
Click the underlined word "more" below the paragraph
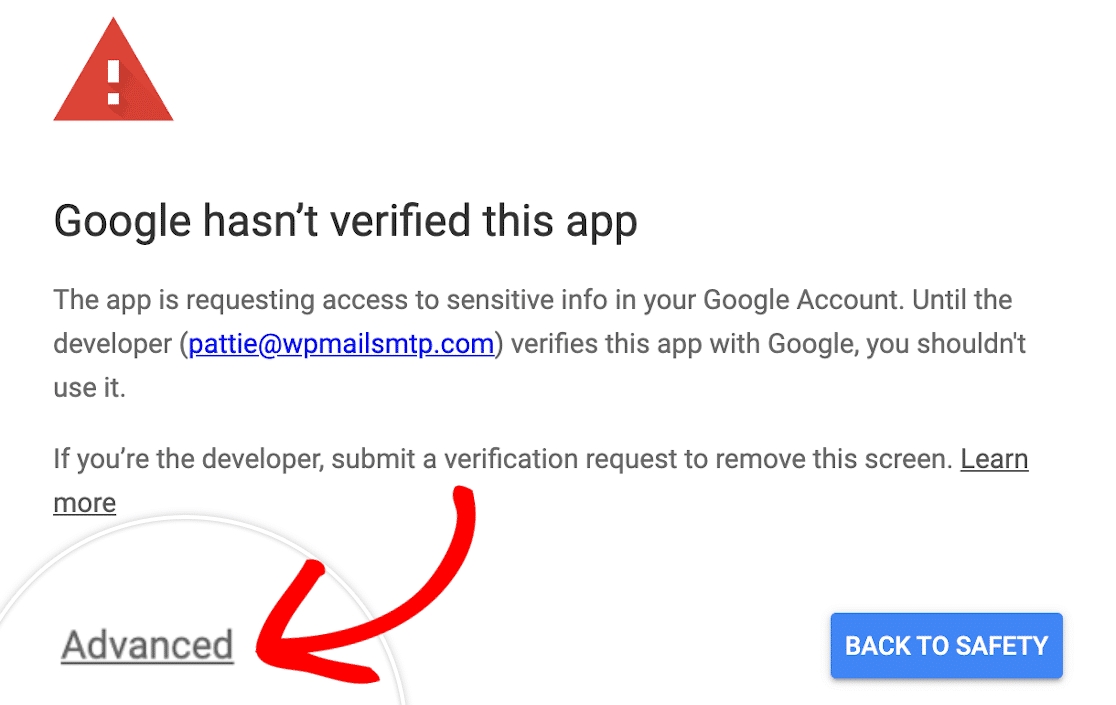[x=84, y=502]
